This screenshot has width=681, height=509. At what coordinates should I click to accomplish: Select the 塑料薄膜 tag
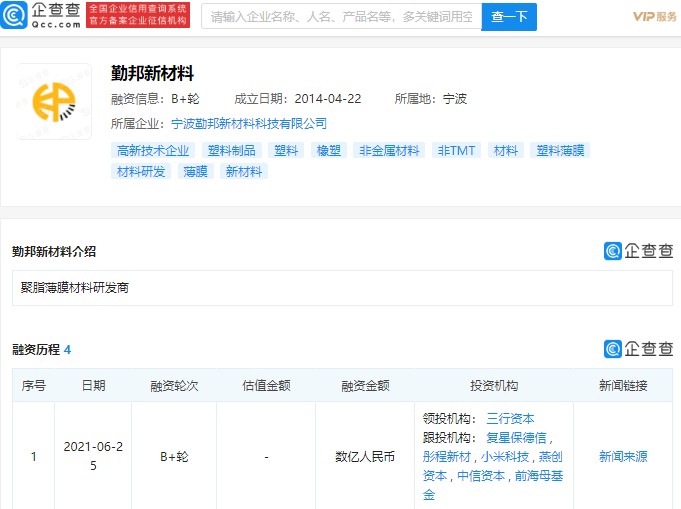[560, 150]
